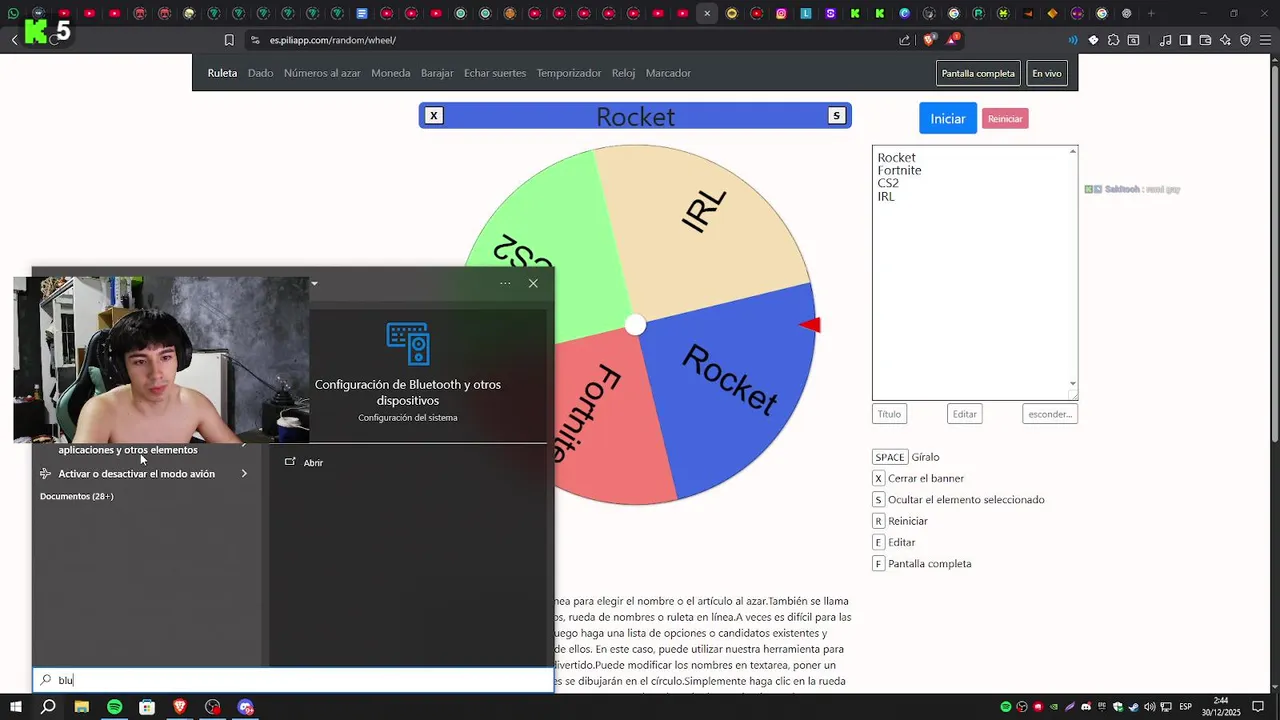The image size is (1280, 720).
Task: Open Echar suertes nav item
Action: (495, 73)
